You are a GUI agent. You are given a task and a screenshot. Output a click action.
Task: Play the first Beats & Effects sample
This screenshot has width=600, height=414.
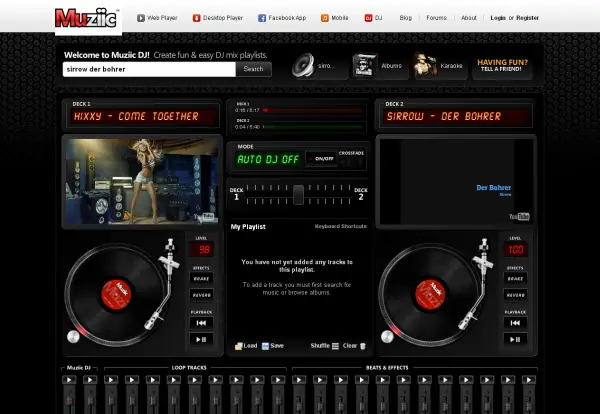(x=299, y=380)
